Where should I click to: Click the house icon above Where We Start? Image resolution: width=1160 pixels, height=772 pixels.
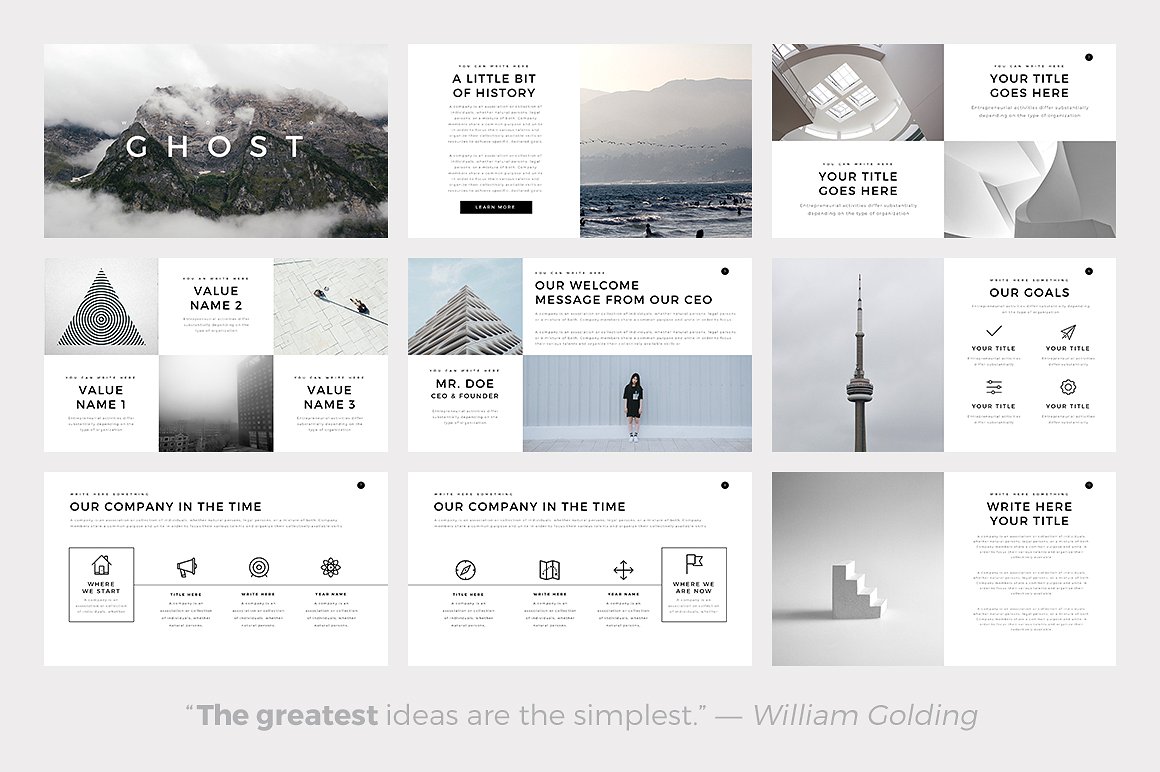tap(101, 565)
